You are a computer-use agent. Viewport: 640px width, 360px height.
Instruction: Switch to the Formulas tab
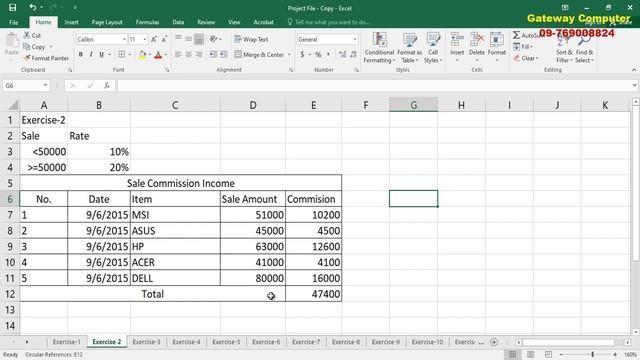[x=147, y=22]
